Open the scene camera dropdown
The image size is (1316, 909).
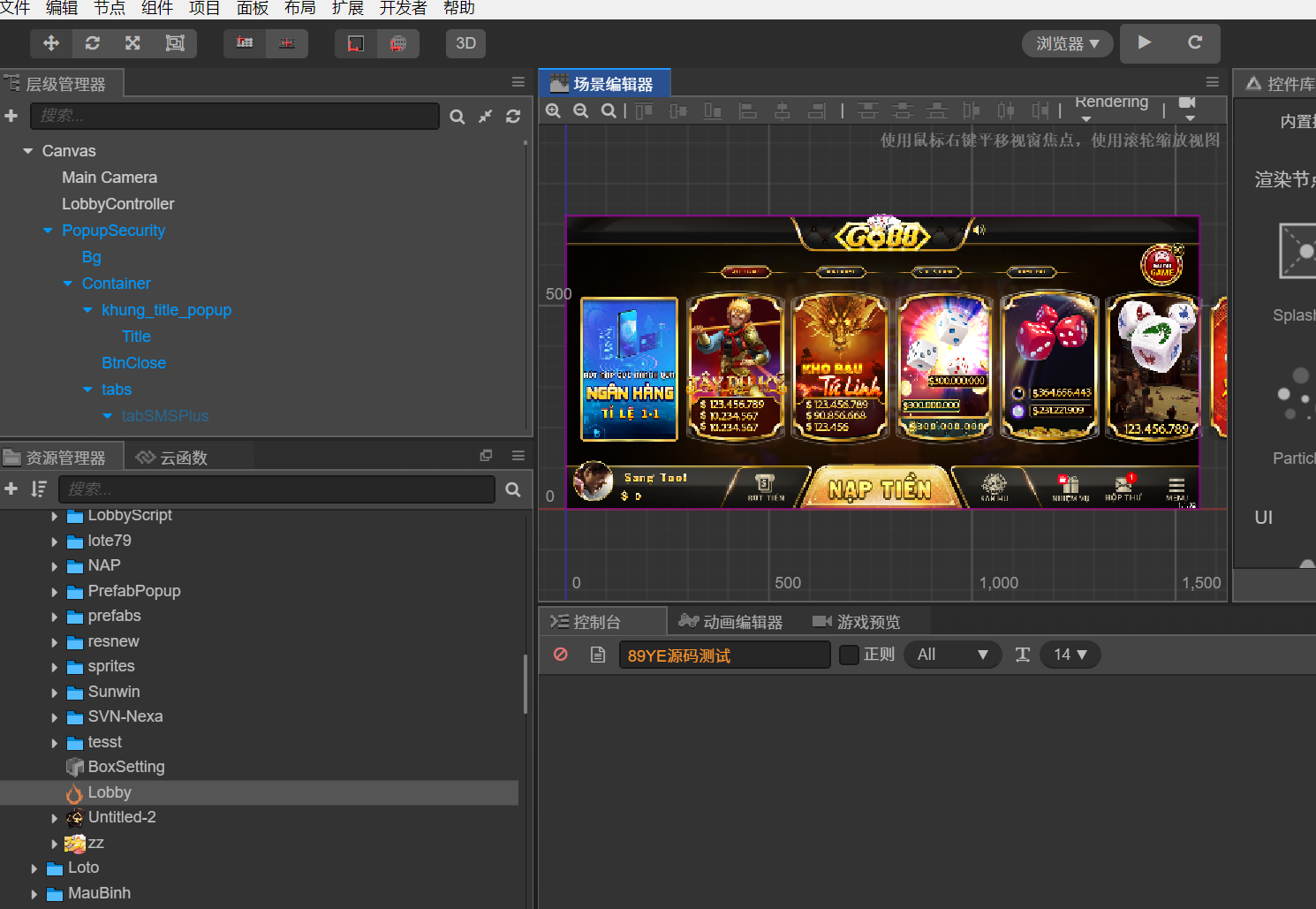[1188, 110]
